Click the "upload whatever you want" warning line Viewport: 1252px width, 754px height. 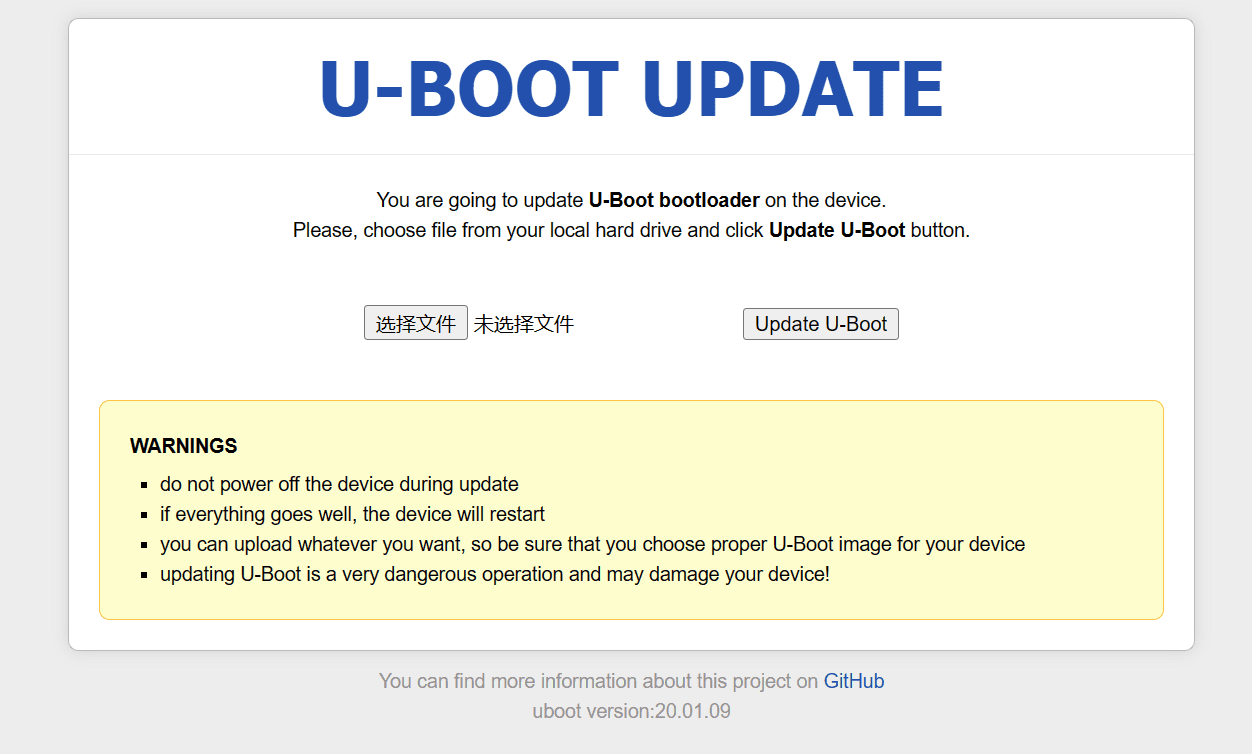592,545
